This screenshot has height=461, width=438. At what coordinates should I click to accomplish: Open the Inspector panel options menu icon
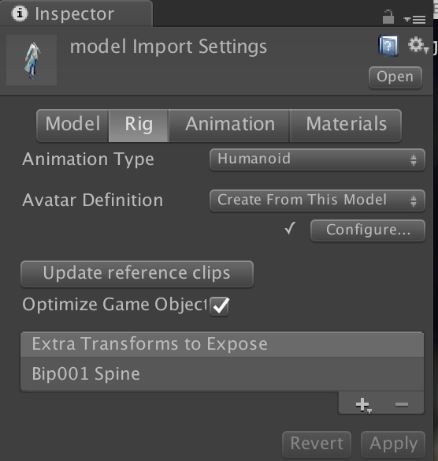[414, 20]
